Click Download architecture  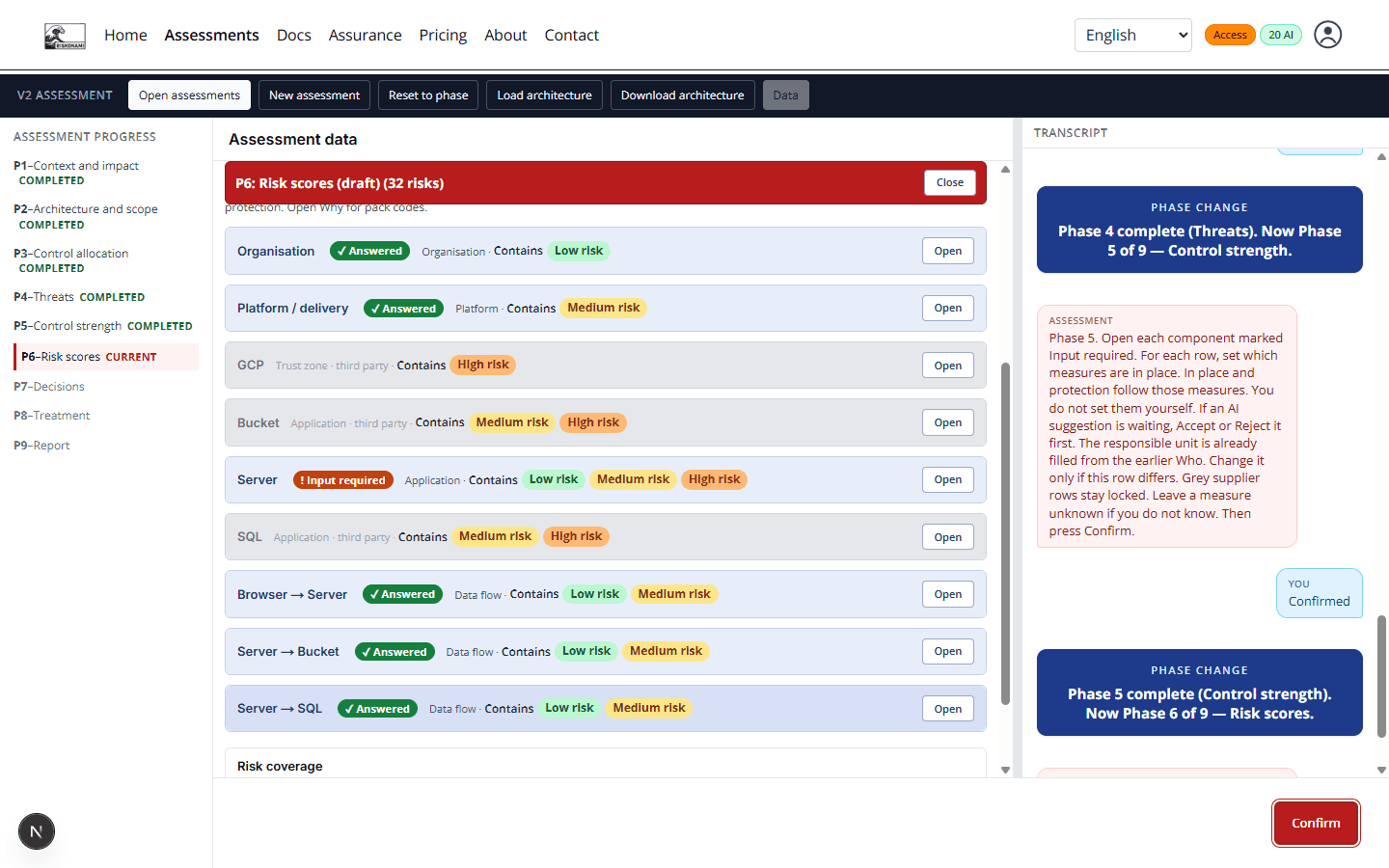tap(683, 95)
